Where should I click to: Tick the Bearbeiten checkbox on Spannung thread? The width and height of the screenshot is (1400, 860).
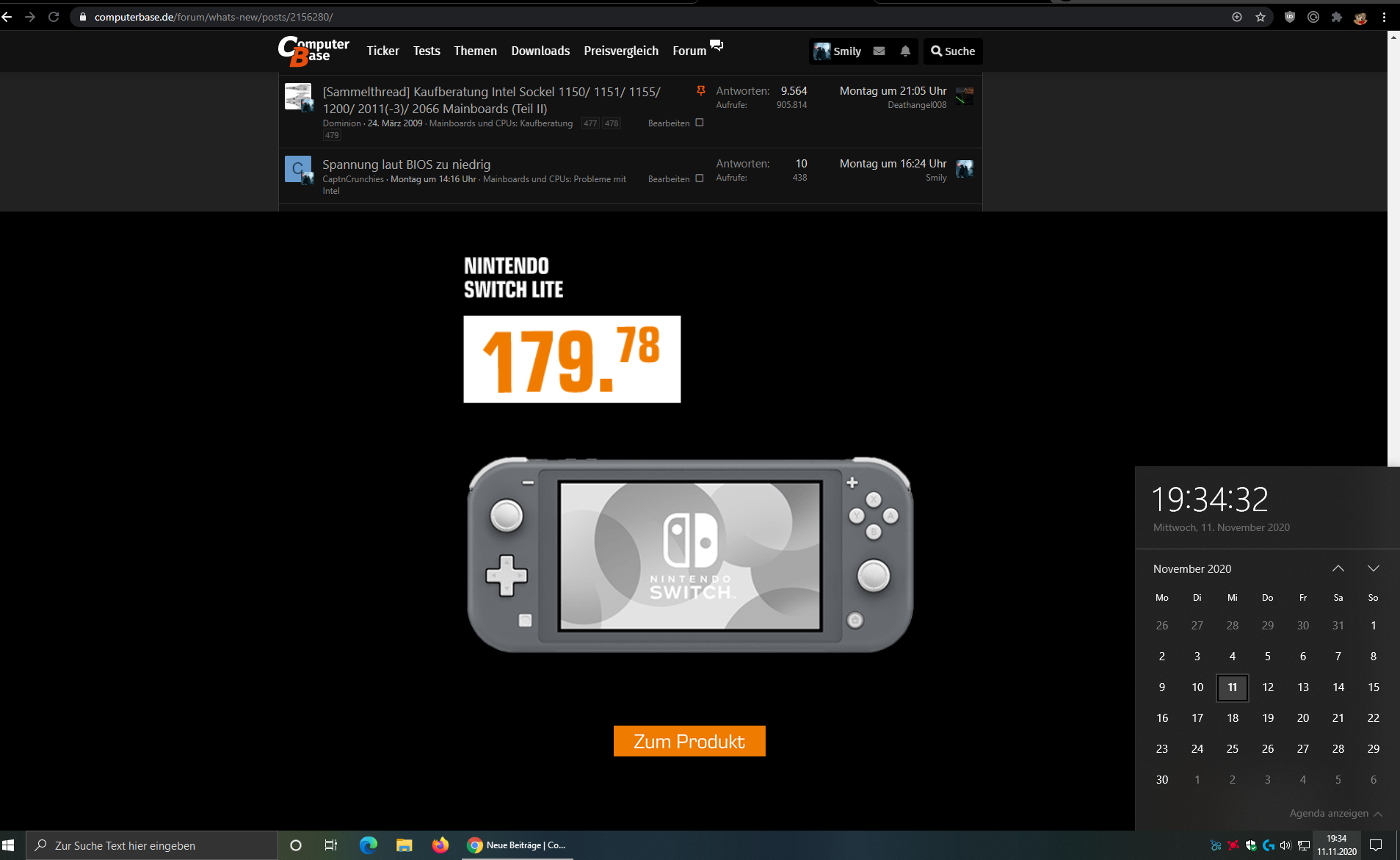pos(700,178)
